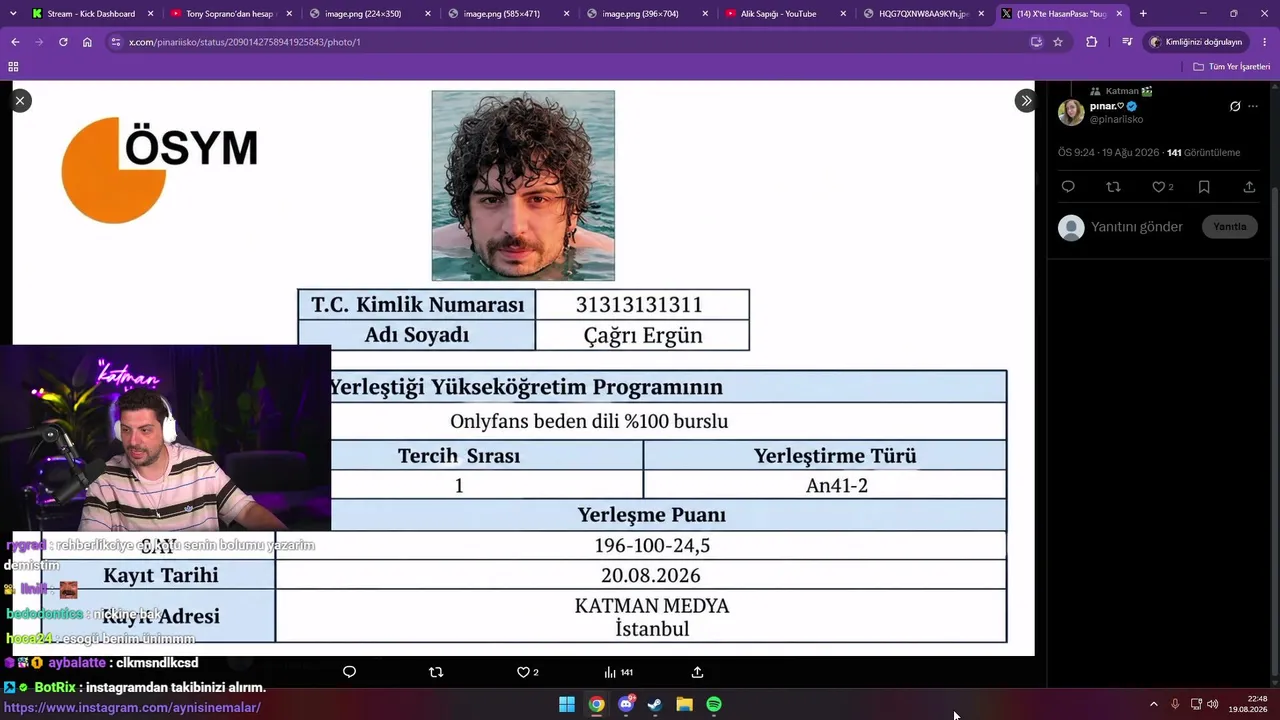Viewport: 1280px width, 720px height.
Task: Click the 196-100-24,5 score cell
Action: point(641,545)
